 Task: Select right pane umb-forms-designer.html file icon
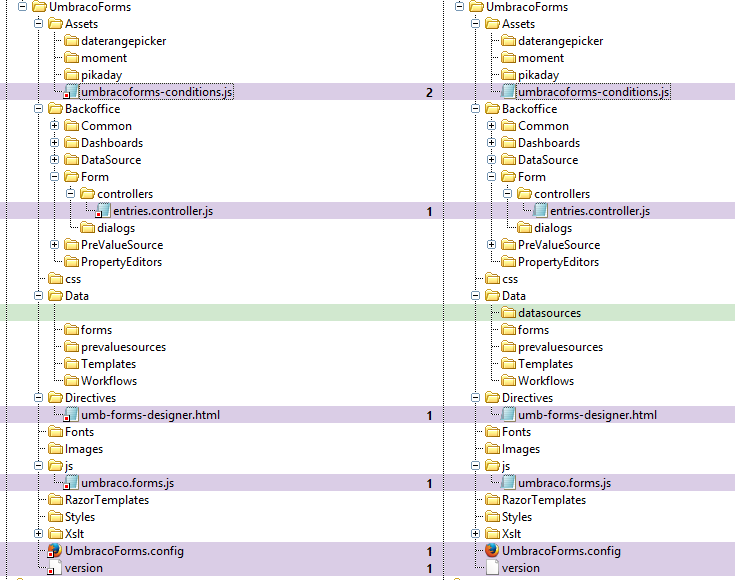(x=508, y=414)
